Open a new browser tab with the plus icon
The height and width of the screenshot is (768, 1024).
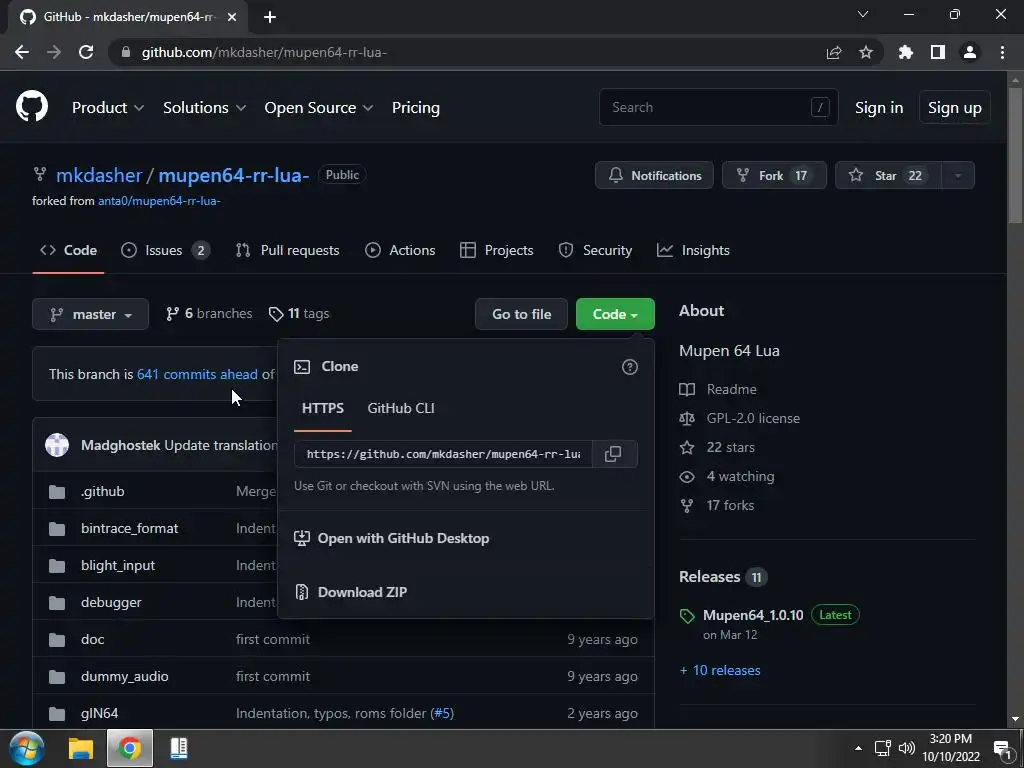[270, 17]
